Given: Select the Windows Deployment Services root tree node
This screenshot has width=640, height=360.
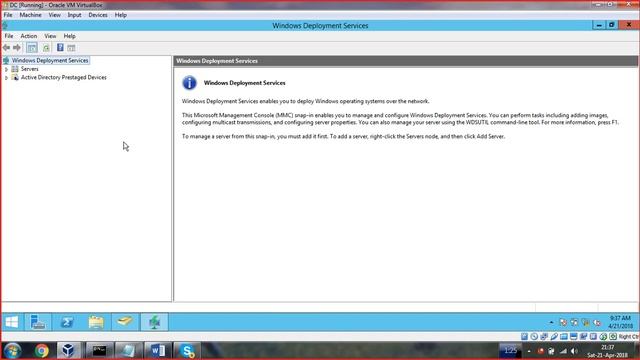Looking at the screenshot, I should point(50,60).
